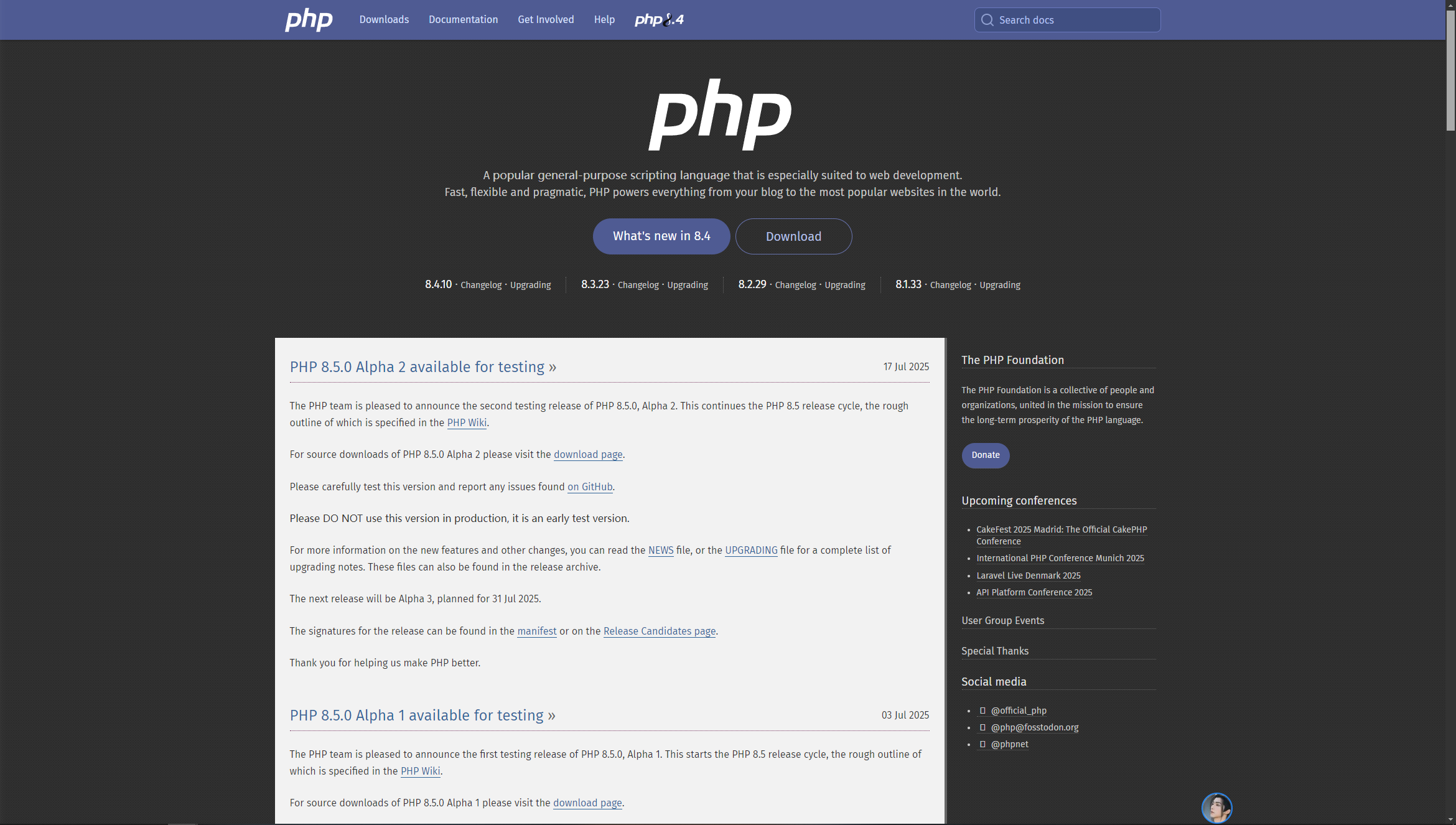The height and width of the screenshot is (825, 1456).
Task: Open the NEWS file link
Action: pos(661,551)
